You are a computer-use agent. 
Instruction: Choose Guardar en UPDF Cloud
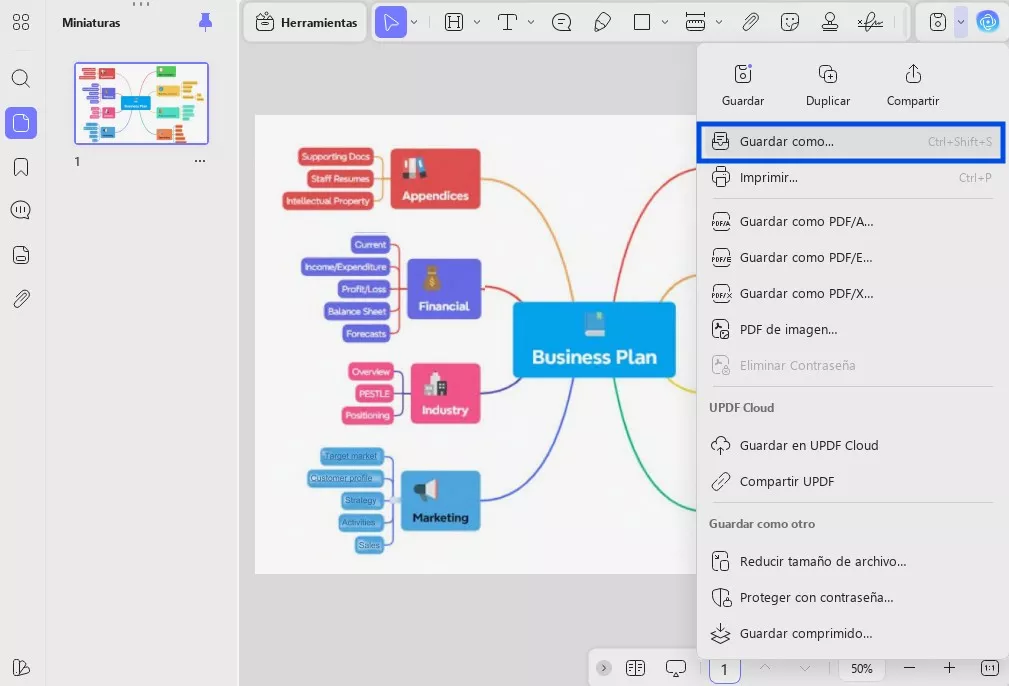coord(851,445)
